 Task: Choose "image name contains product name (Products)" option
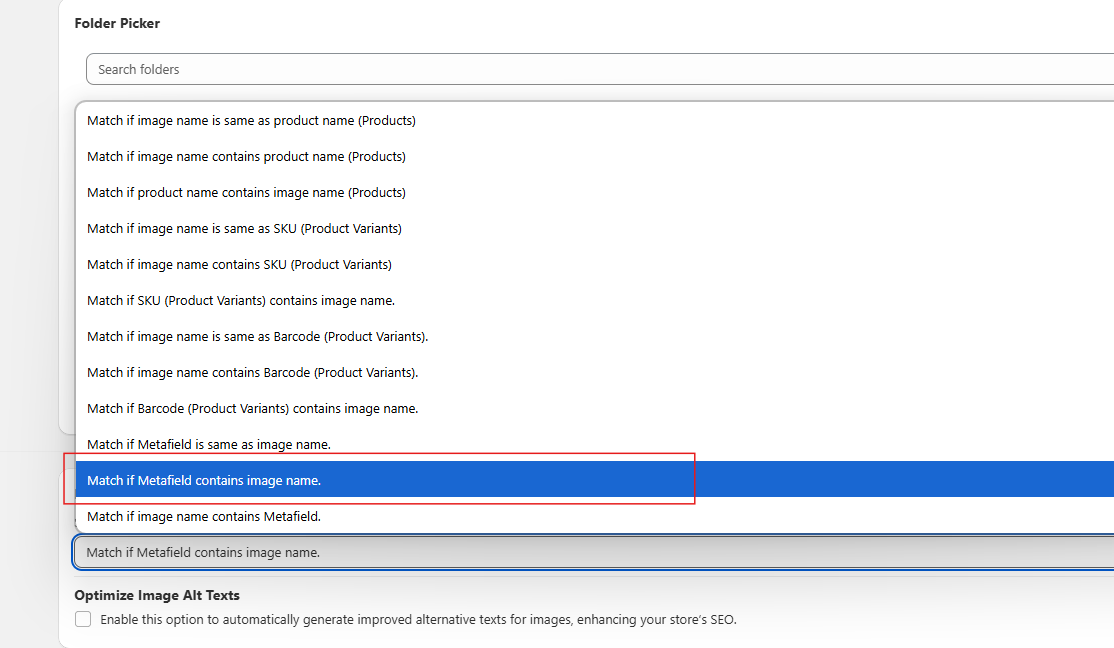click(246, 157)
